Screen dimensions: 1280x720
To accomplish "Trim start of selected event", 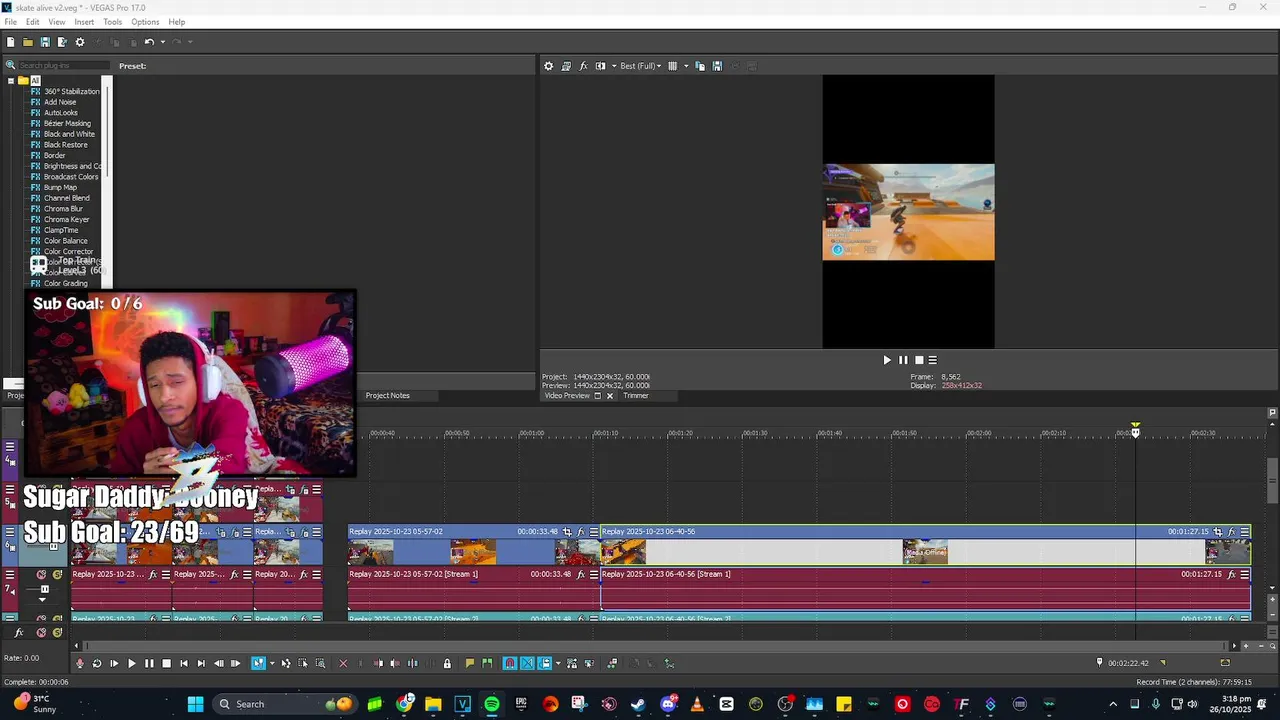I will point(378,663).
